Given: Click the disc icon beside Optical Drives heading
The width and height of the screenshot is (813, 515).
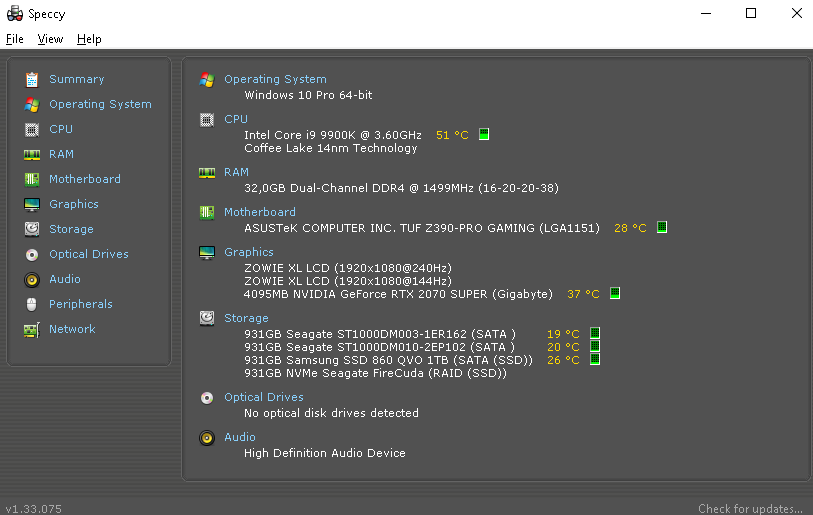Looking at the screenshot, I should [x=207, y=398].
